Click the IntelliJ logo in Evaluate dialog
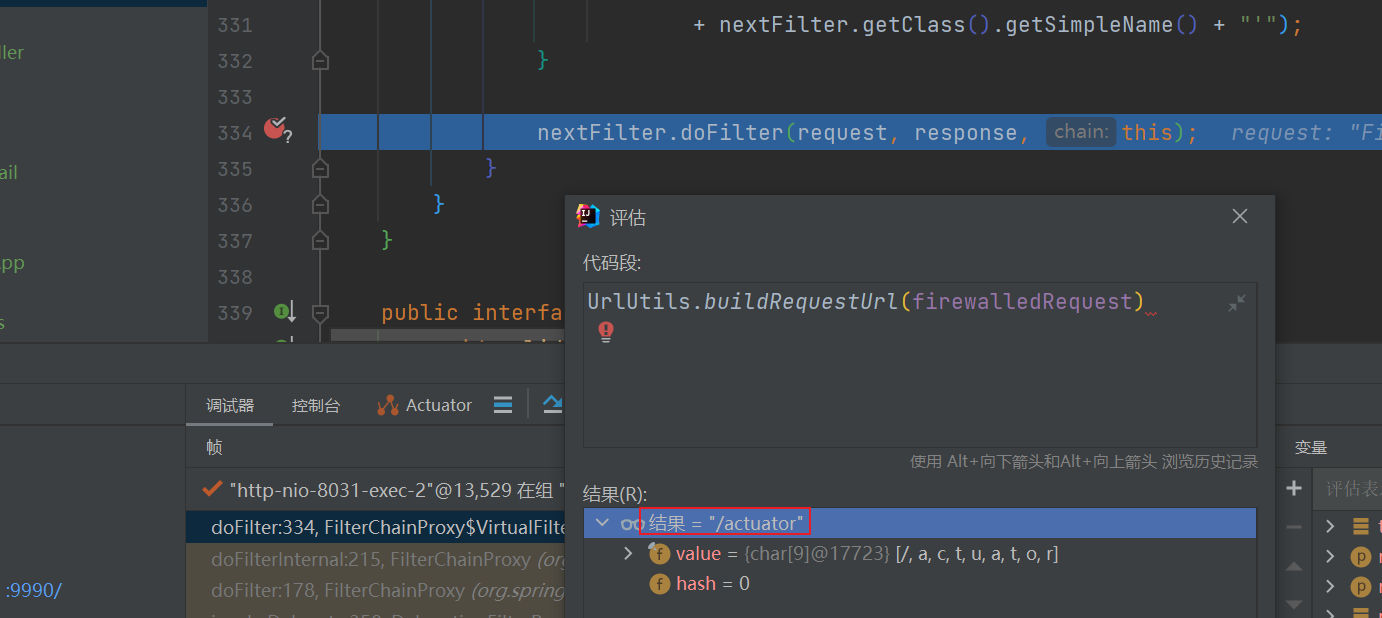 click(x=588, y=216)
